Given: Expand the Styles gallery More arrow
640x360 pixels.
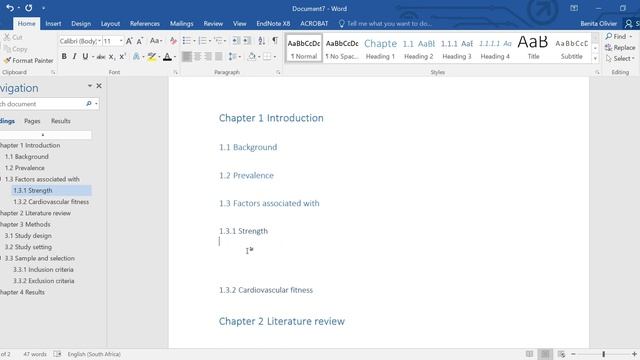Looking at the screenshot, I should coord(595,59).
